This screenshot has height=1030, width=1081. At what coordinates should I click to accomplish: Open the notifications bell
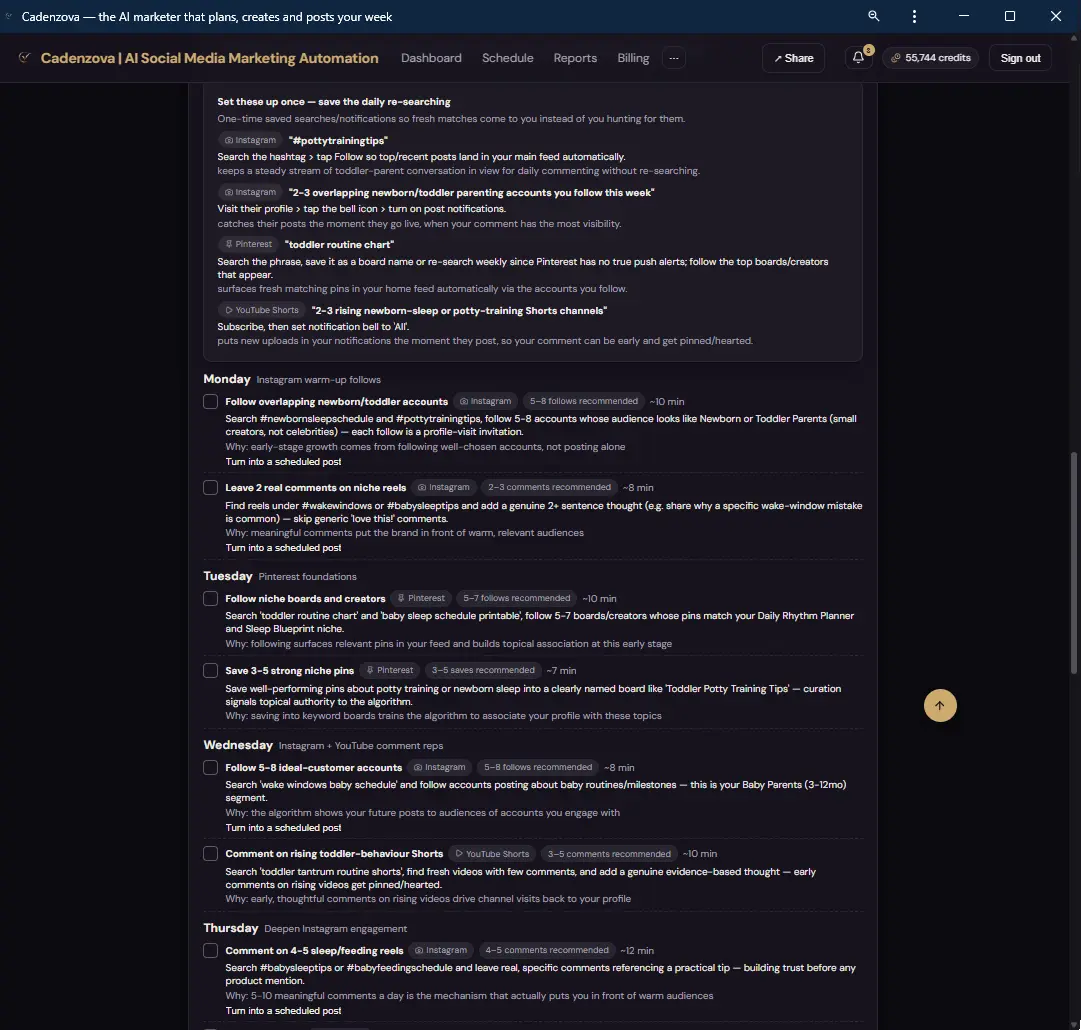click(858, 58)
